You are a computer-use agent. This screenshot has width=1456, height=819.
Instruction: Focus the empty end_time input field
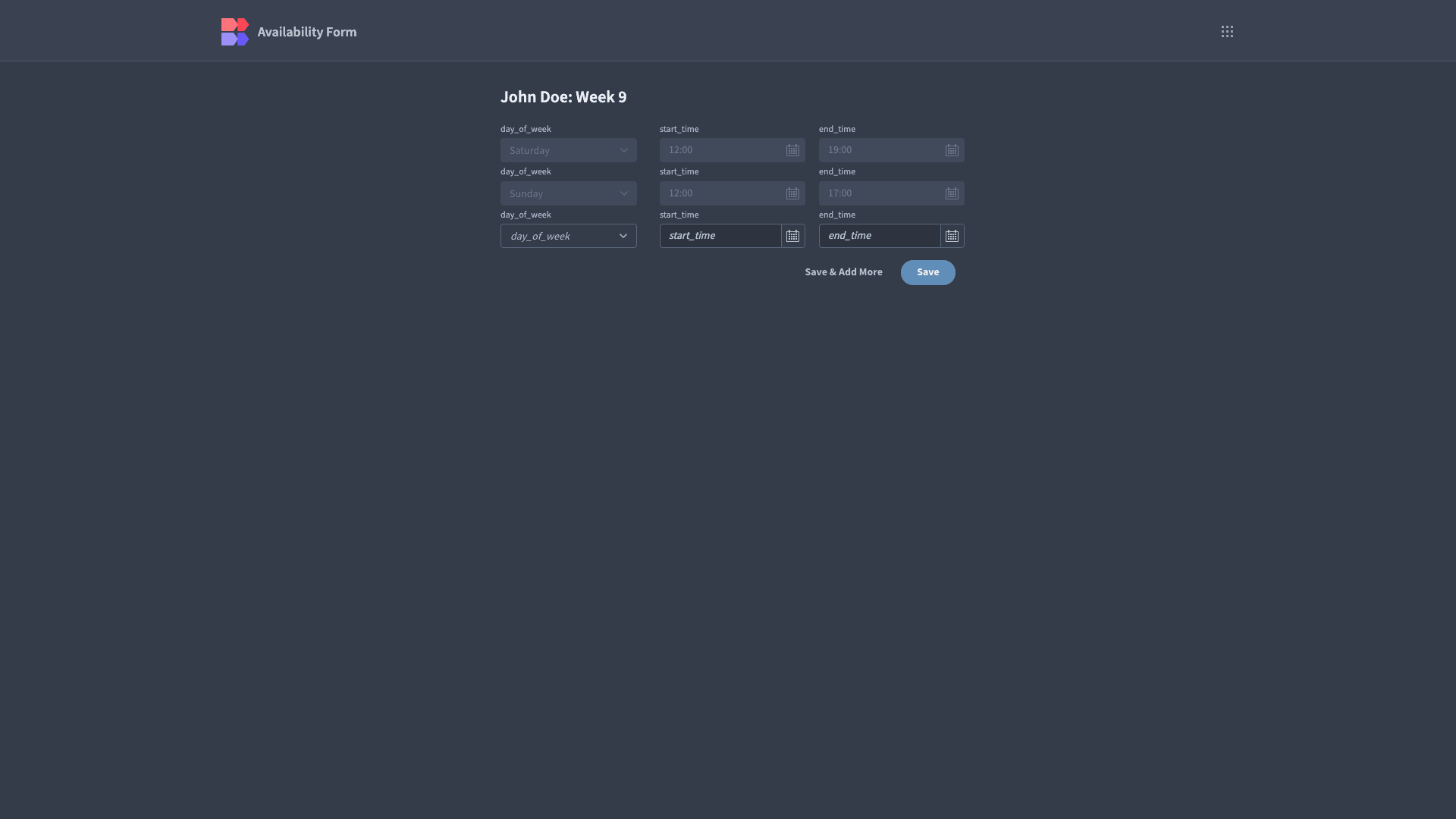[880, 236]
